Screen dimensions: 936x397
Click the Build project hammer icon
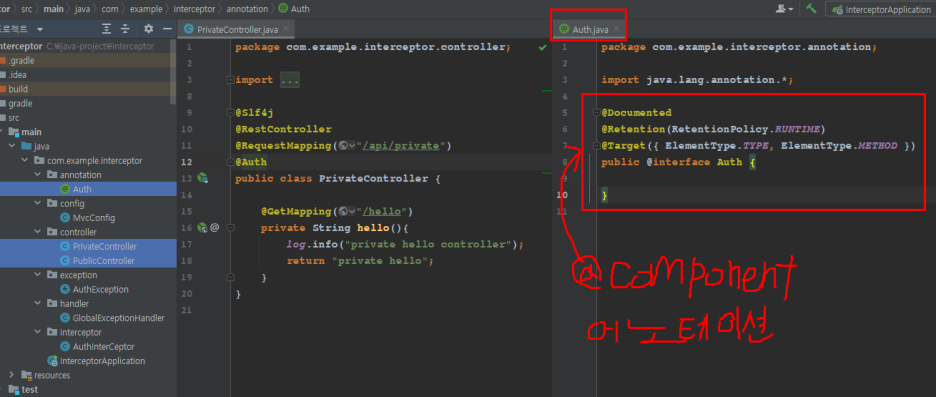point(811,8)
